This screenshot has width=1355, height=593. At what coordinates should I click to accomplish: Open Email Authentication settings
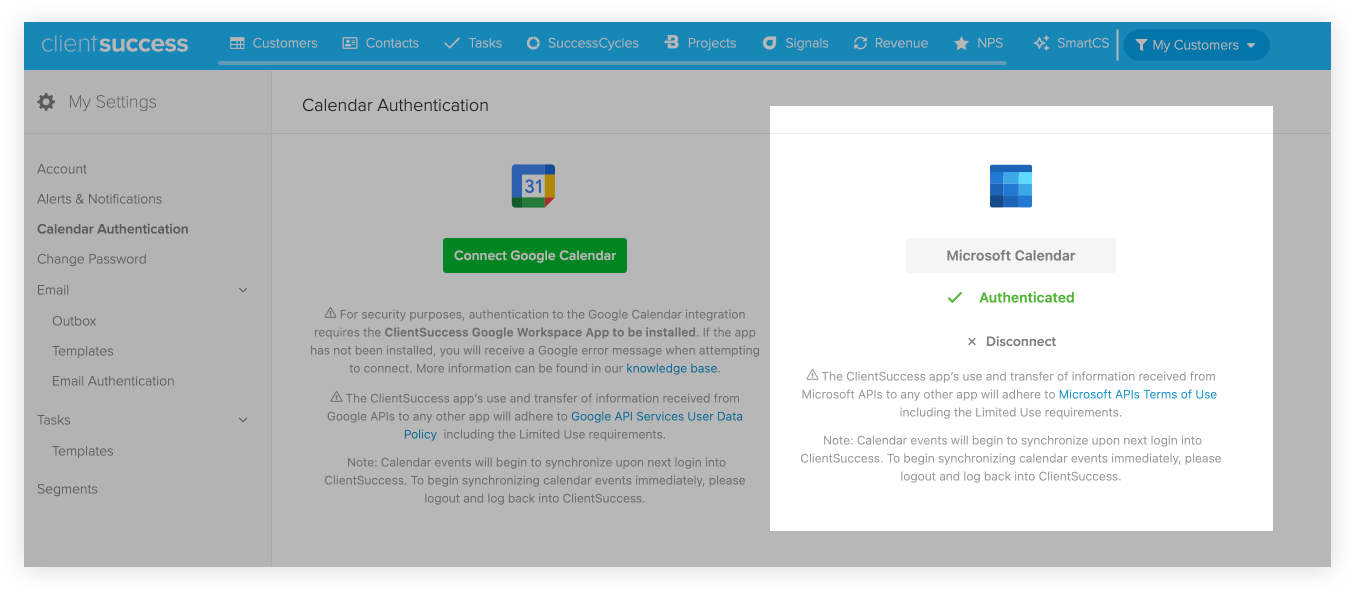coord(113,381)
